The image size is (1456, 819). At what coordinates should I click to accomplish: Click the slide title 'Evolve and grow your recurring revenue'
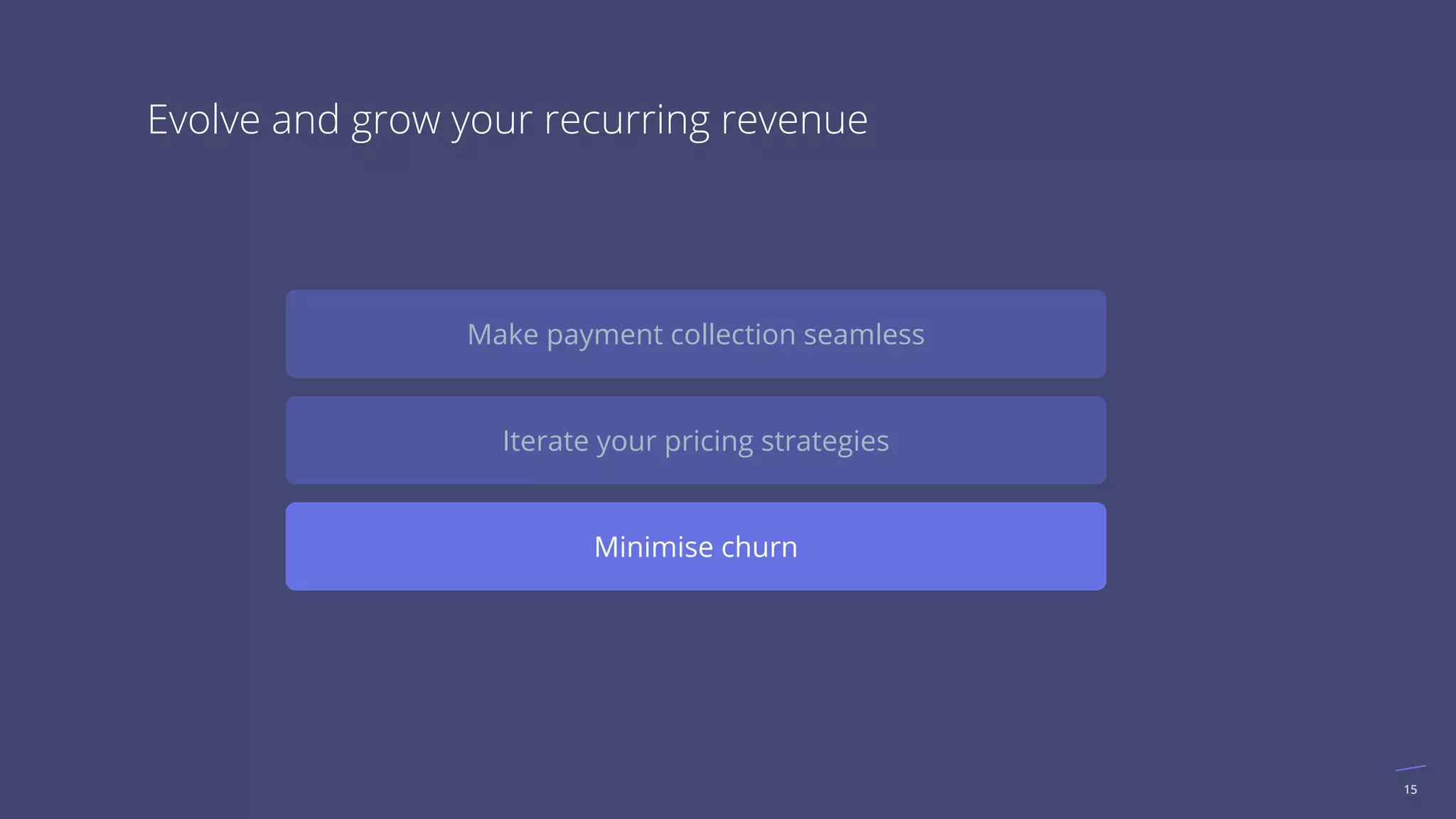coord(508,120)
